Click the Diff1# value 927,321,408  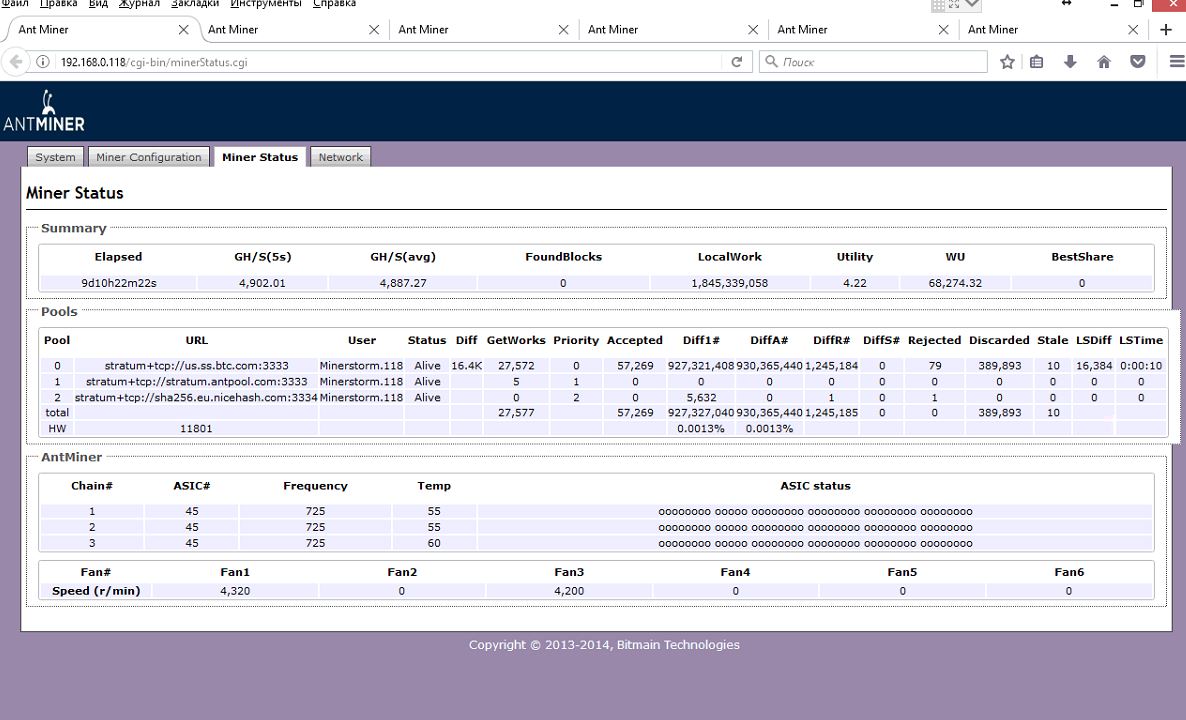(x=701, y=365)
